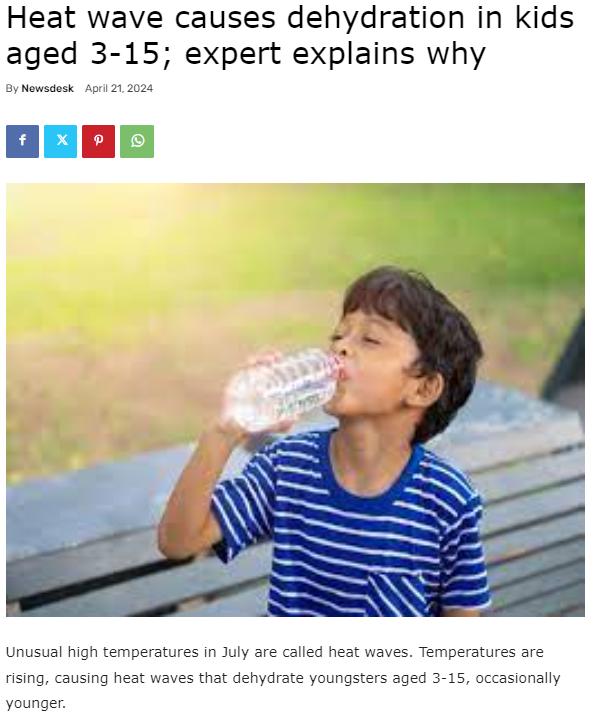This screenshot has width=590, height=718.
Task: Click "expert explains why" in the headline
Action: [335, 54]
